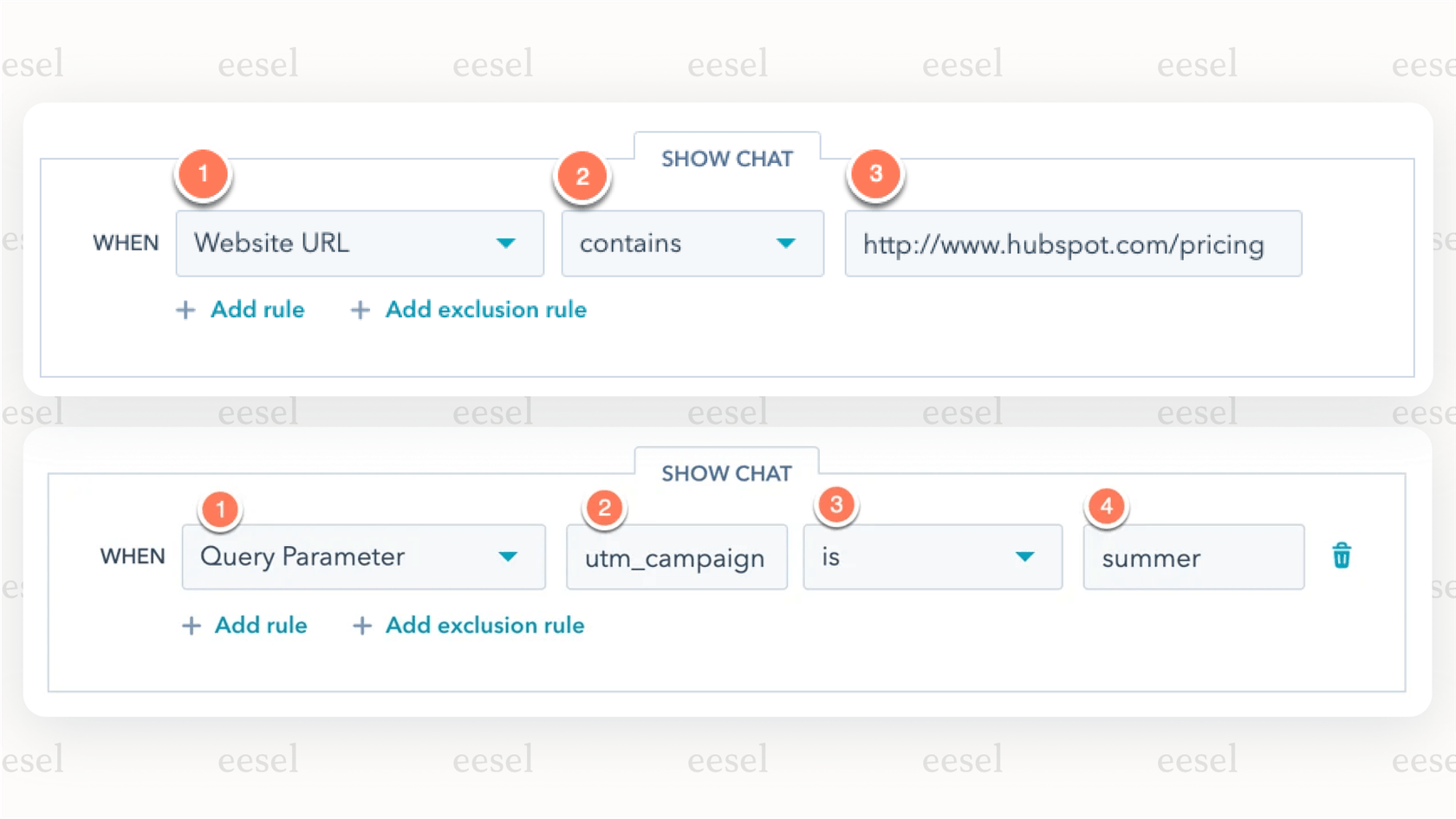
Task: Click the step 4 badge above summer field
Action: (1107, 506)
